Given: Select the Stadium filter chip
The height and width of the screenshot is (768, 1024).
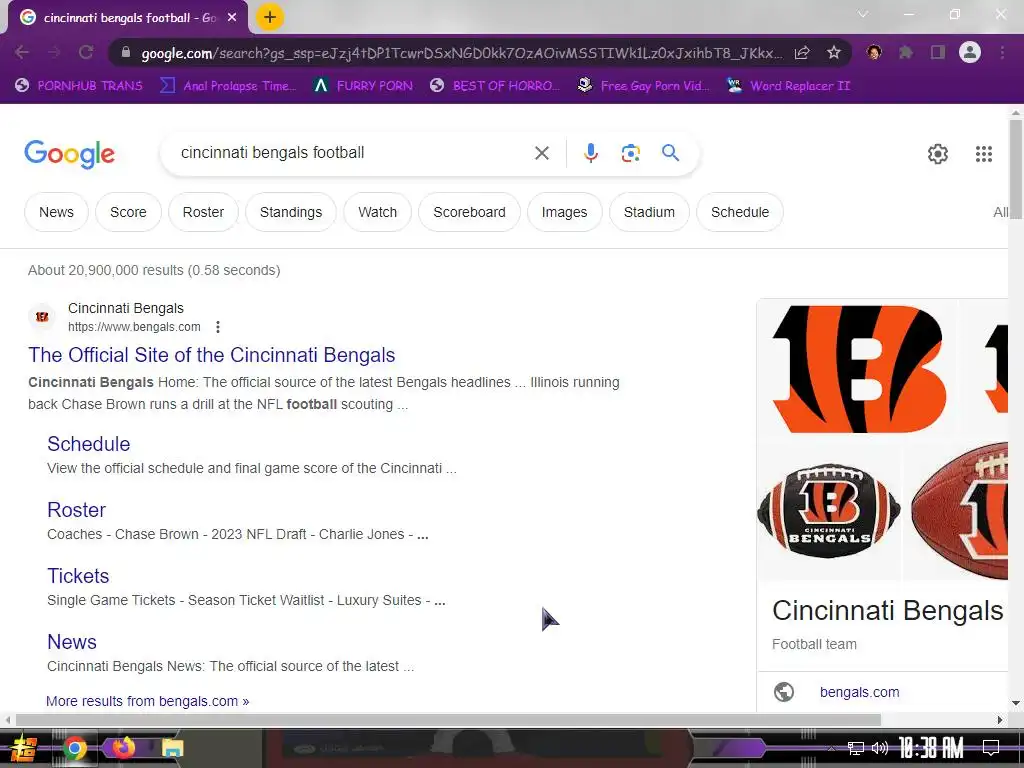Looking at the screenshot, I should click(x=649, y=212).
